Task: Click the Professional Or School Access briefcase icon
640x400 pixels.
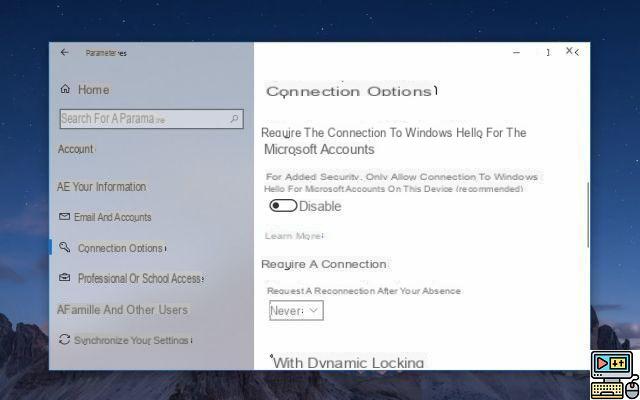Action: pos(64,278)
